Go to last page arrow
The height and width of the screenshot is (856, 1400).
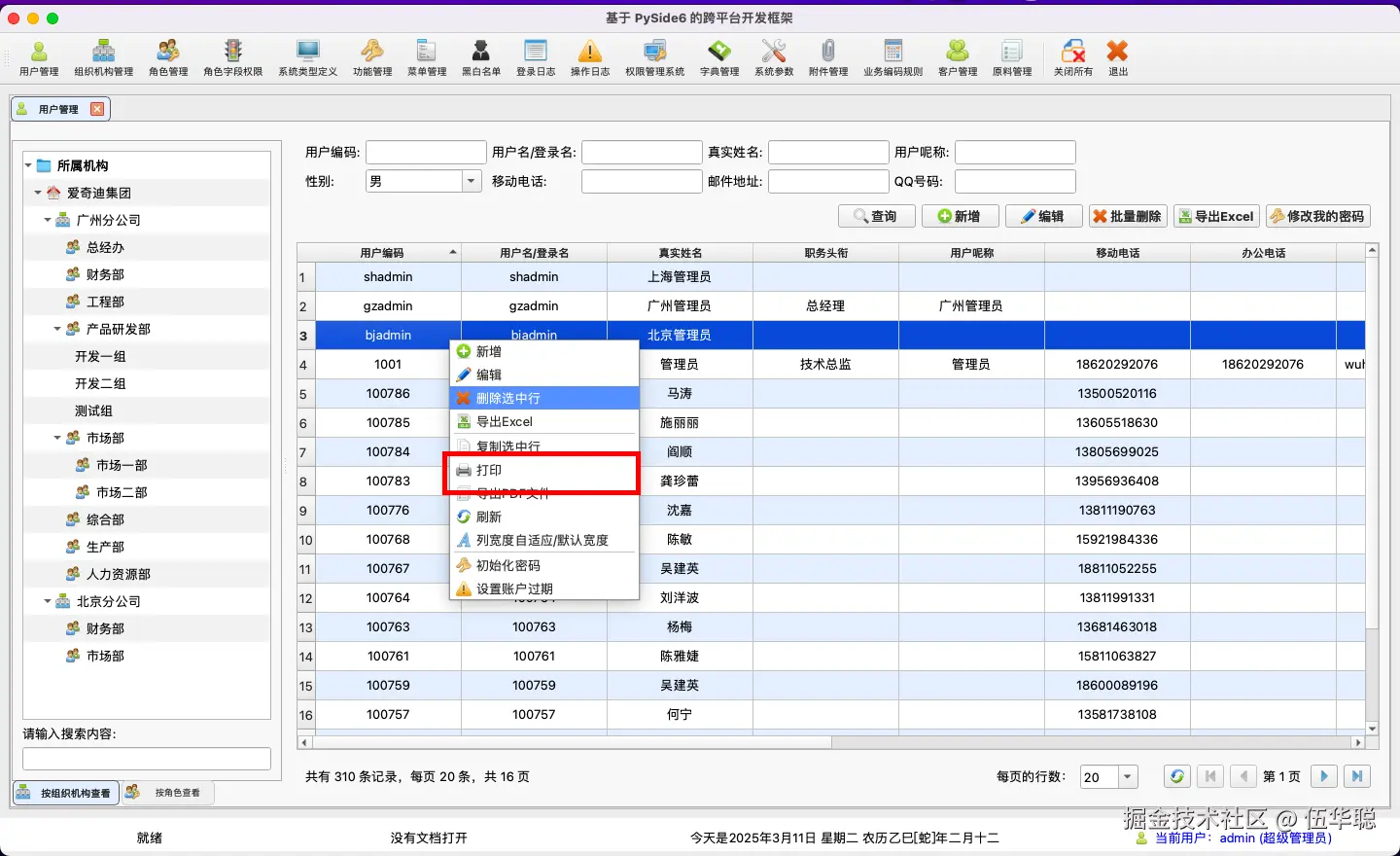pos(1357,776)
